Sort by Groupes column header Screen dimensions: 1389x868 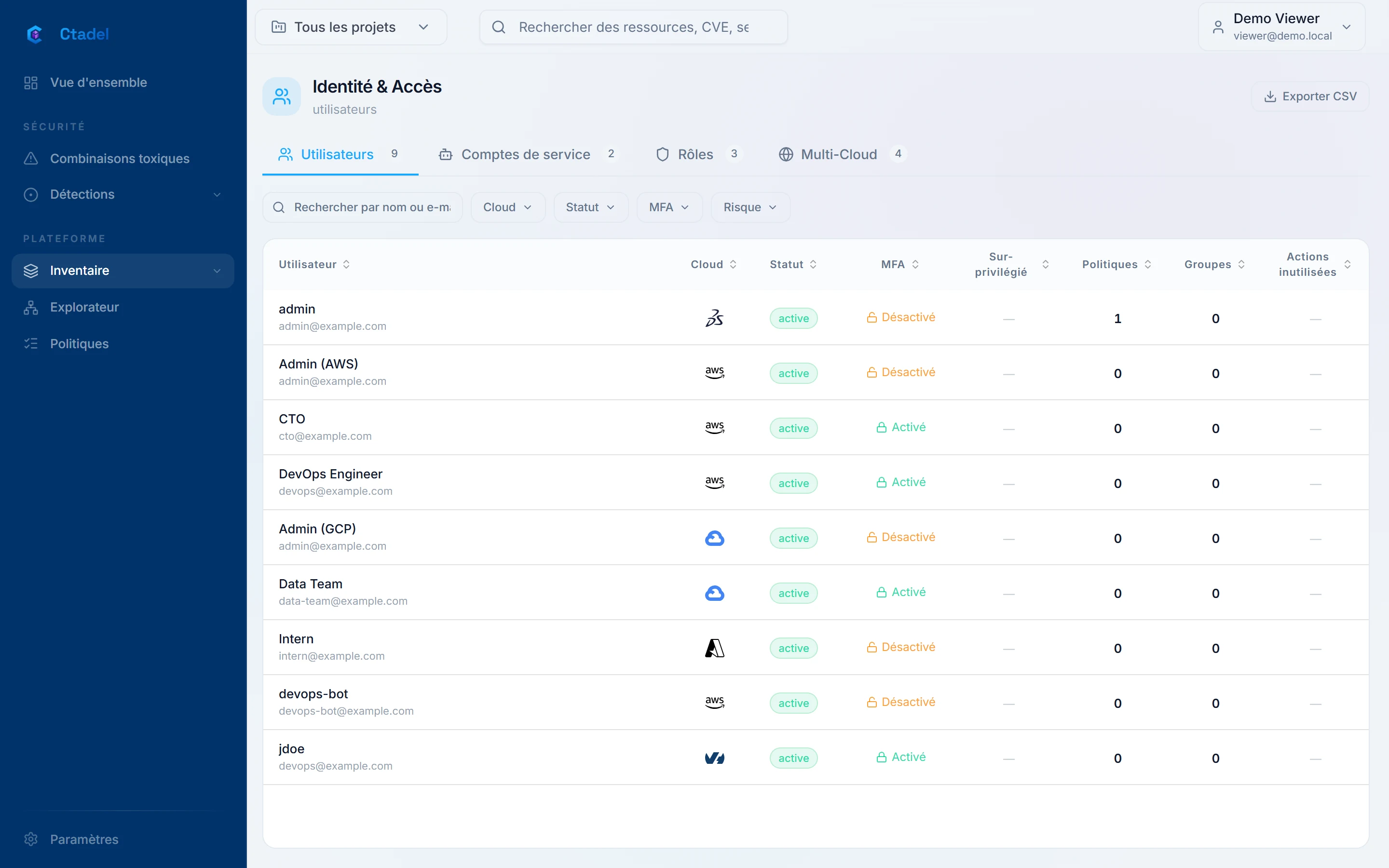[1214, 264]
